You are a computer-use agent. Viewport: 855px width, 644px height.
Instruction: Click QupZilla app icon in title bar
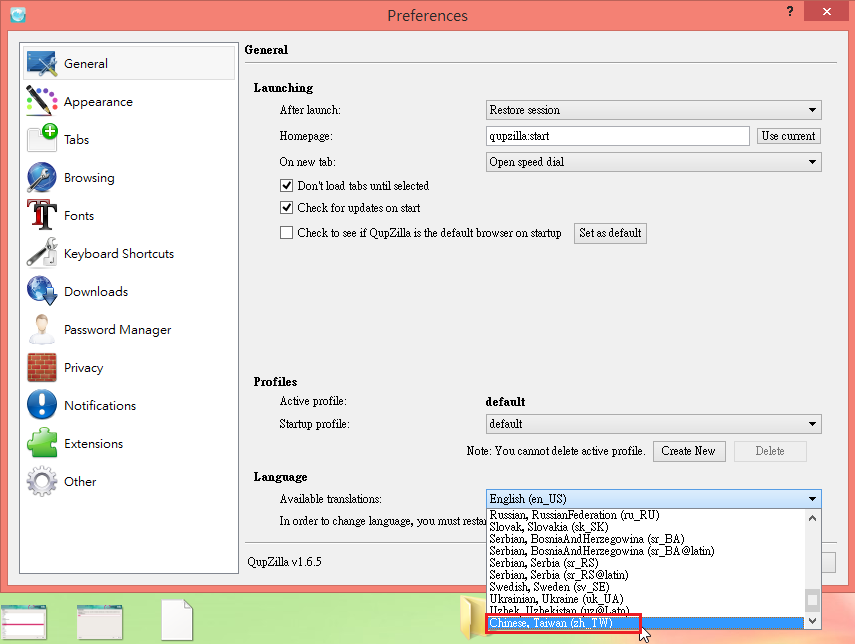coord(18,15)
